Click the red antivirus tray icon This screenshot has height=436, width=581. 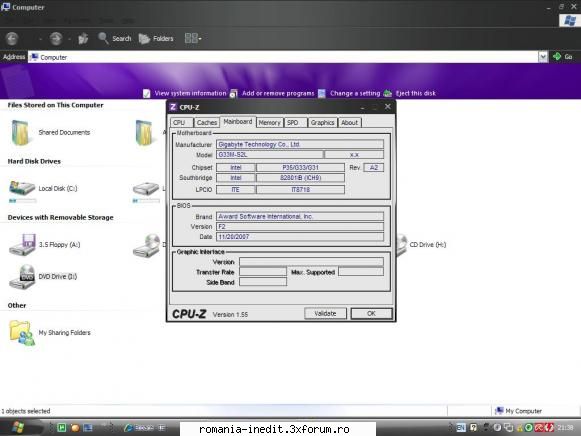coord(539,427)
